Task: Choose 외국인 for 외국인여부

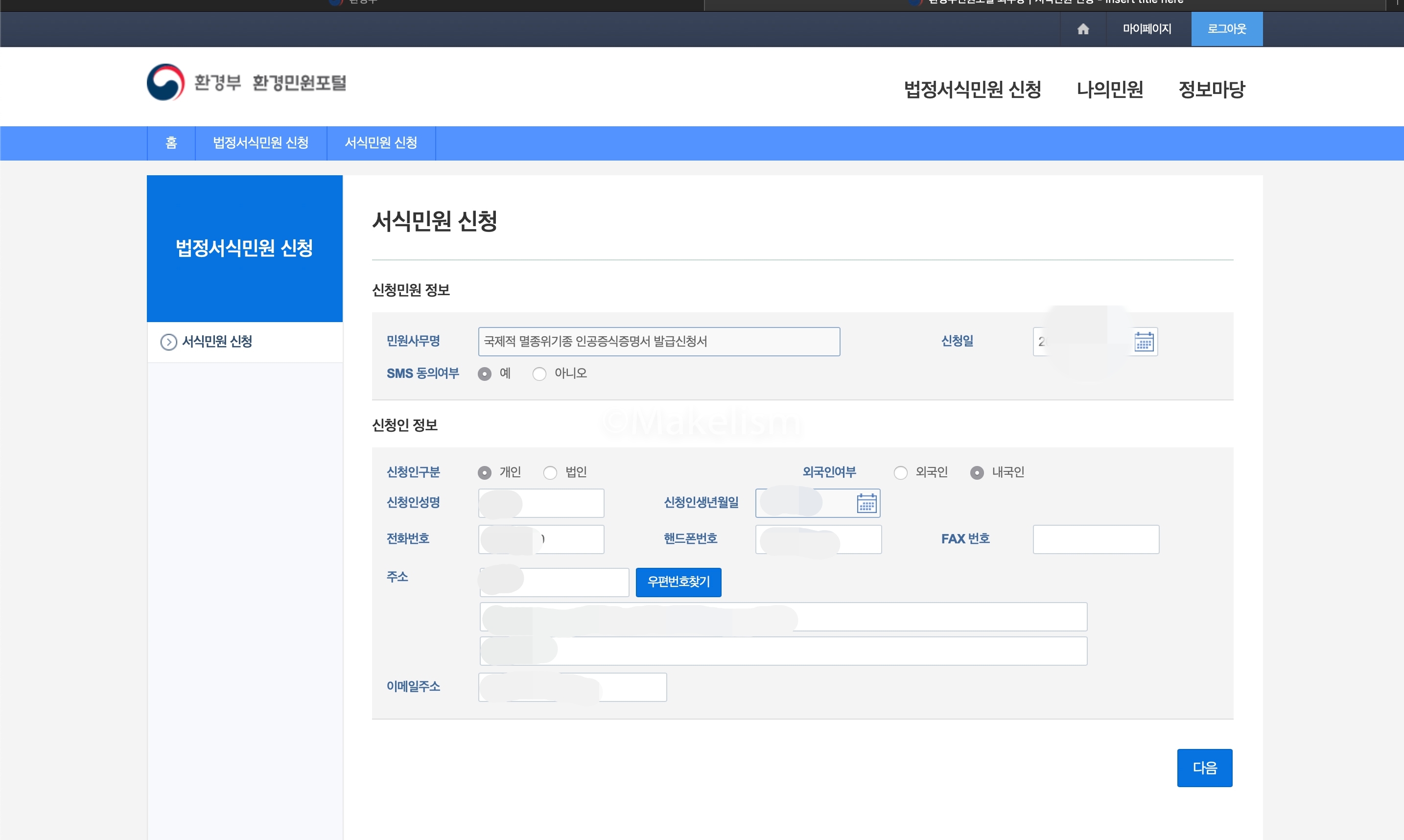Action: (x=900, y=473)
